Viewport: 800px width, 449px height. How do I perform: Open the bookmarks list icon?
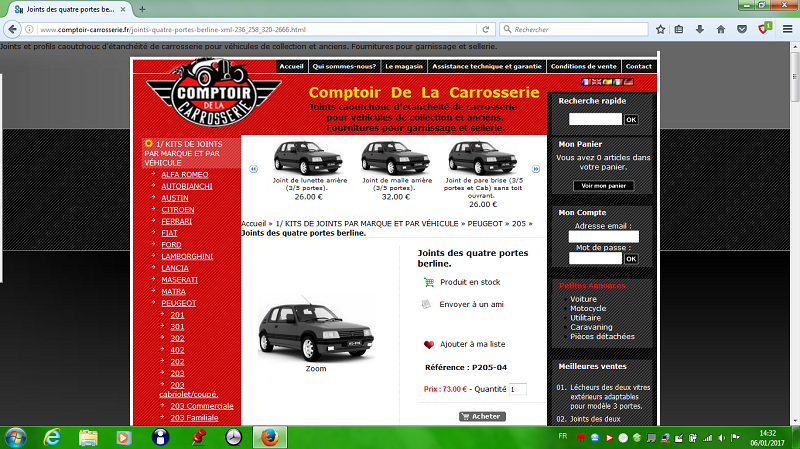679,30
